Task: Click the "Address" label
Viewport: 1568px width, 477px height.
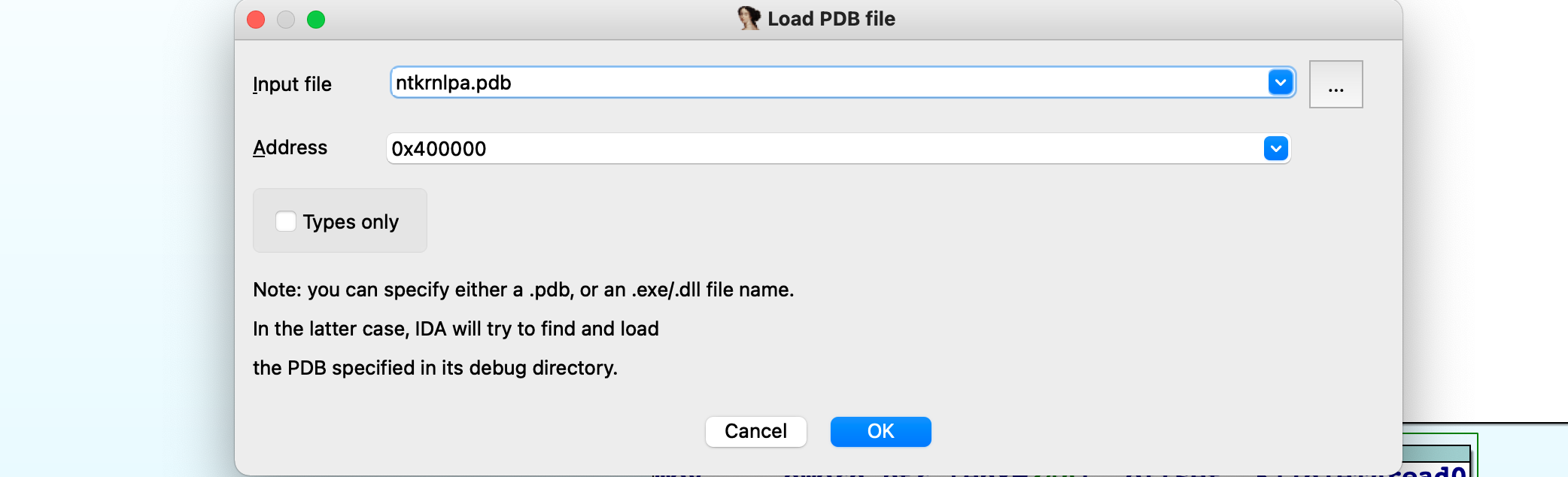Action: click(290, 147)
